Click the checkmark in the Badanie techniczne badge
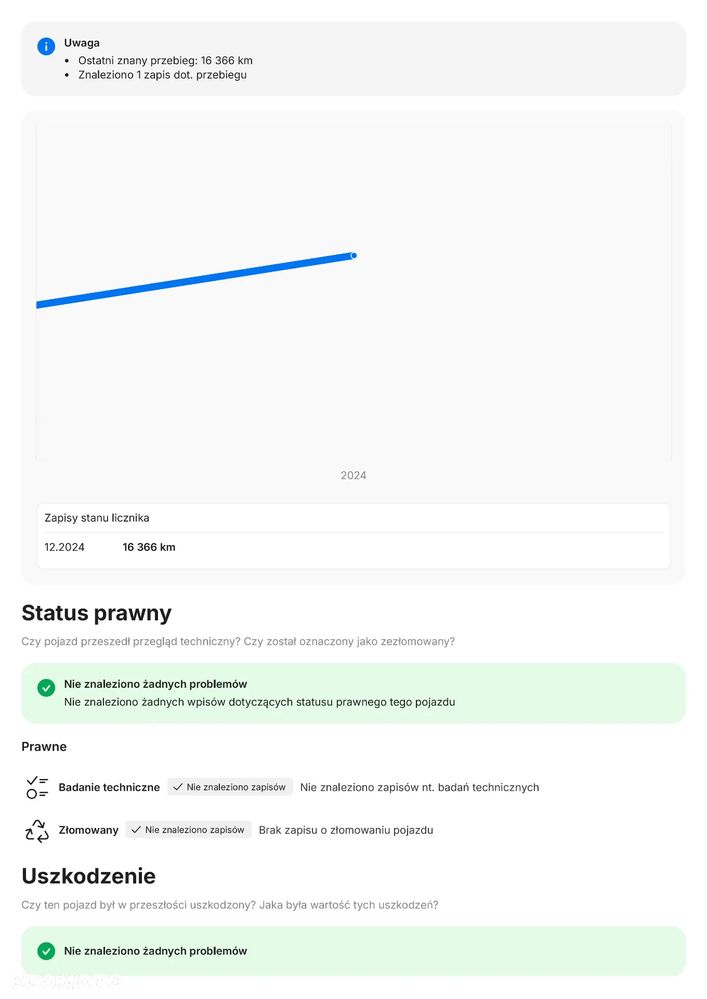 click(178, 787)
